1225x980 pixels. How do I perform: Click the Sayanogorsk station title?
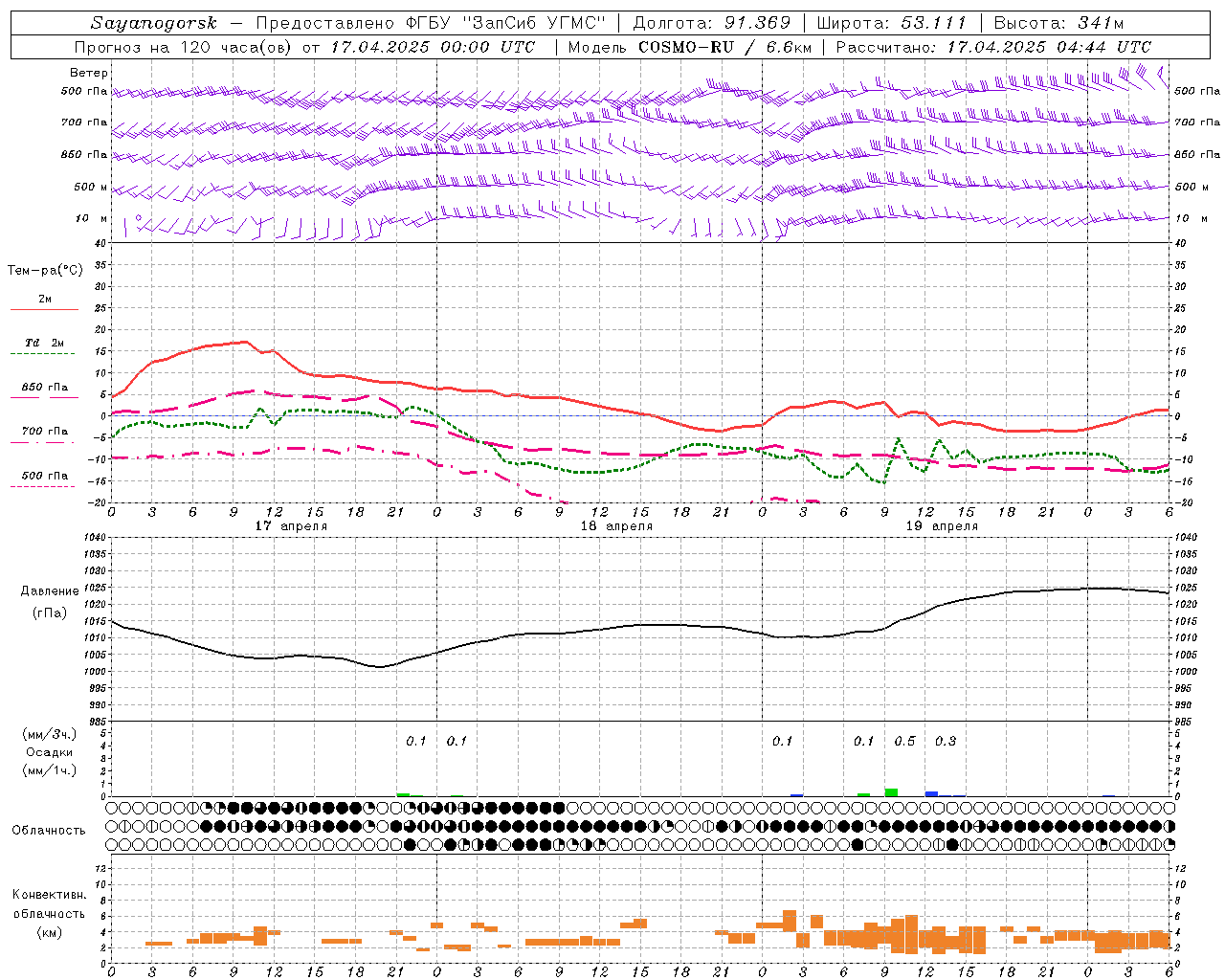click(x=154, y=23)
